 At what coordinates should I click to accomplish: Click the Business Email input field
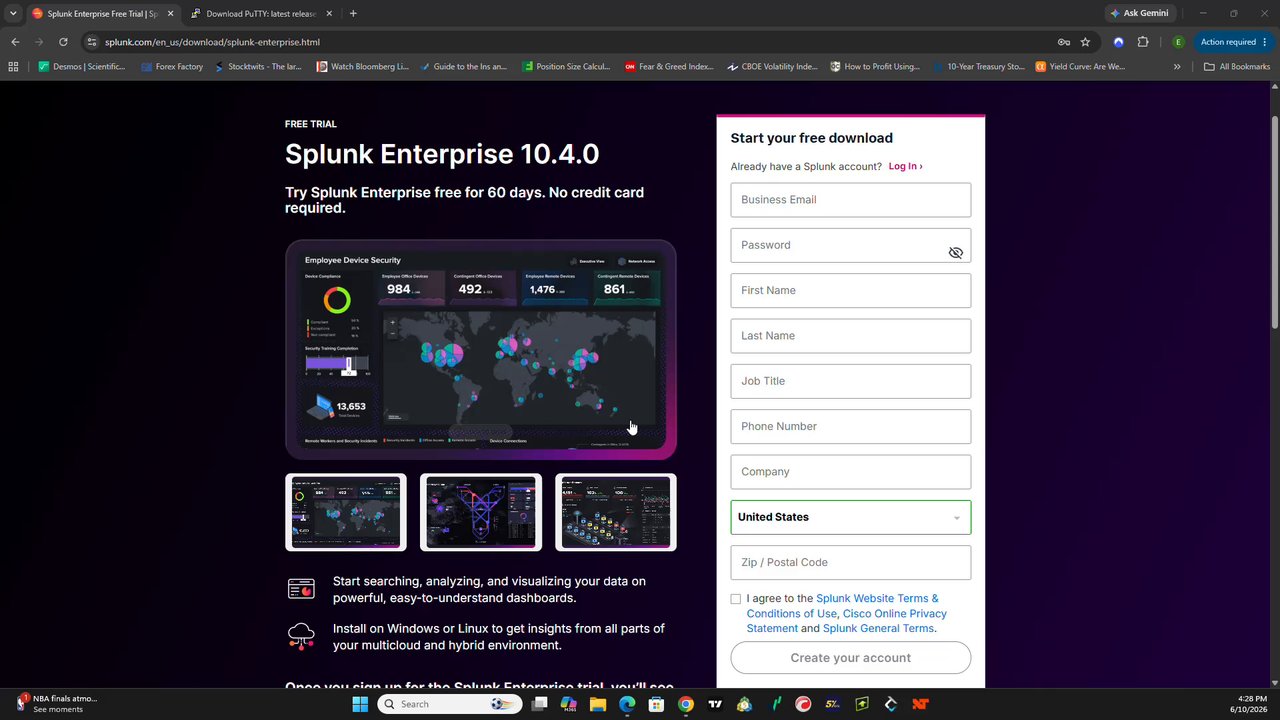click(x=850, y=200)
